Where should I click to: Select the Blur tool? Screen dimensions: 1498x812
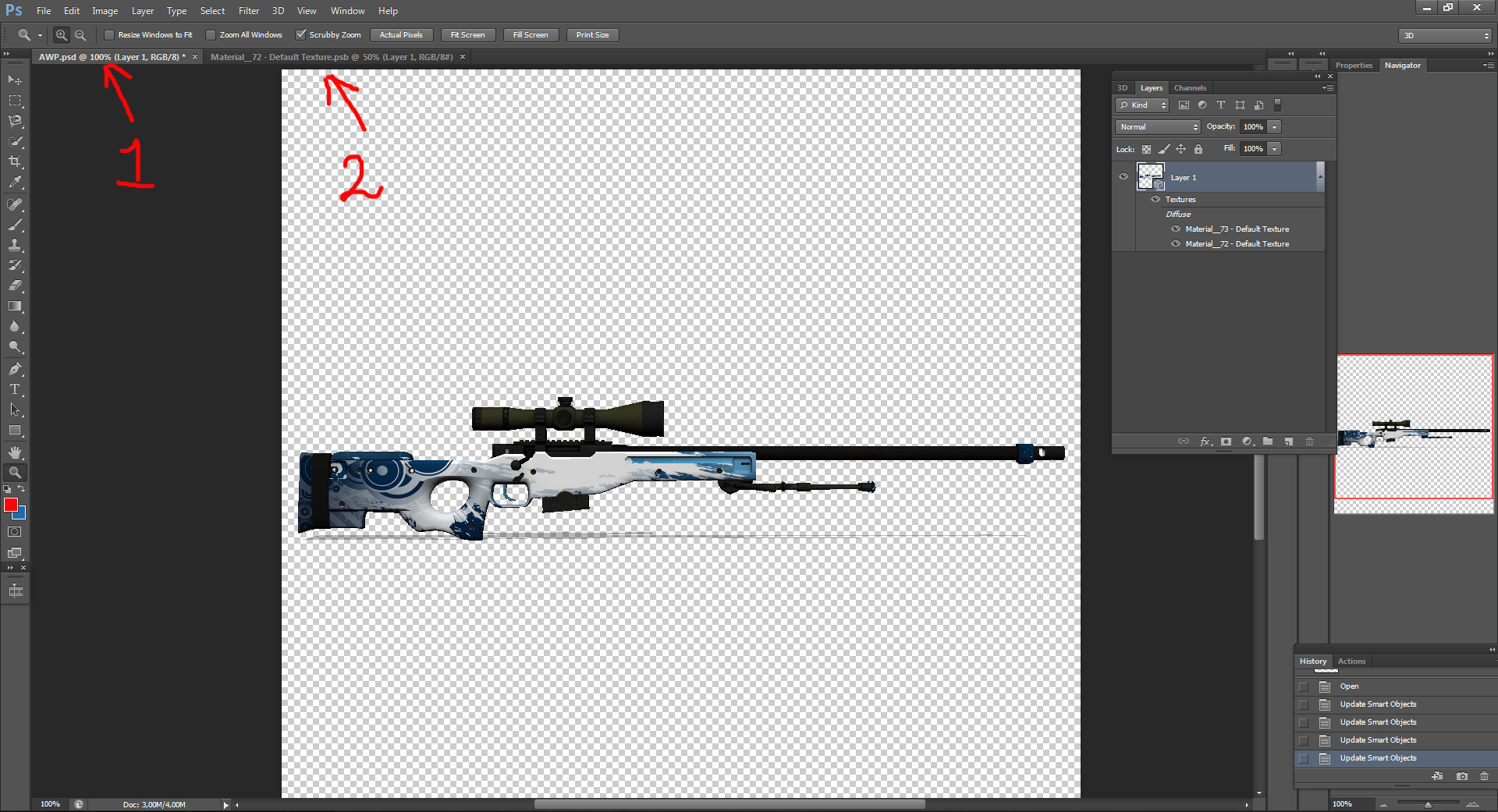(x=15, y=327)
